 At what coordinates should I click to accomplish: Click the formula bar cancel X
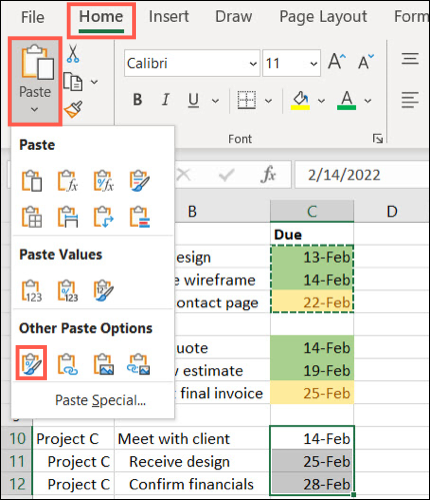[x=184, y=175]
